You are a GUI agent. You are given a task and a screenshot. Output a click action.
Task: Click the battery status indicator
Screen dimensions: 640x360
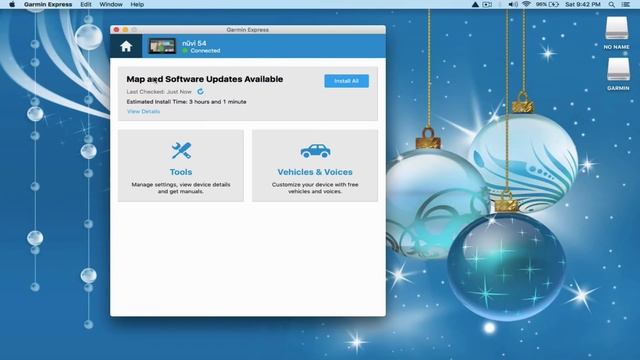coord(547,4)
